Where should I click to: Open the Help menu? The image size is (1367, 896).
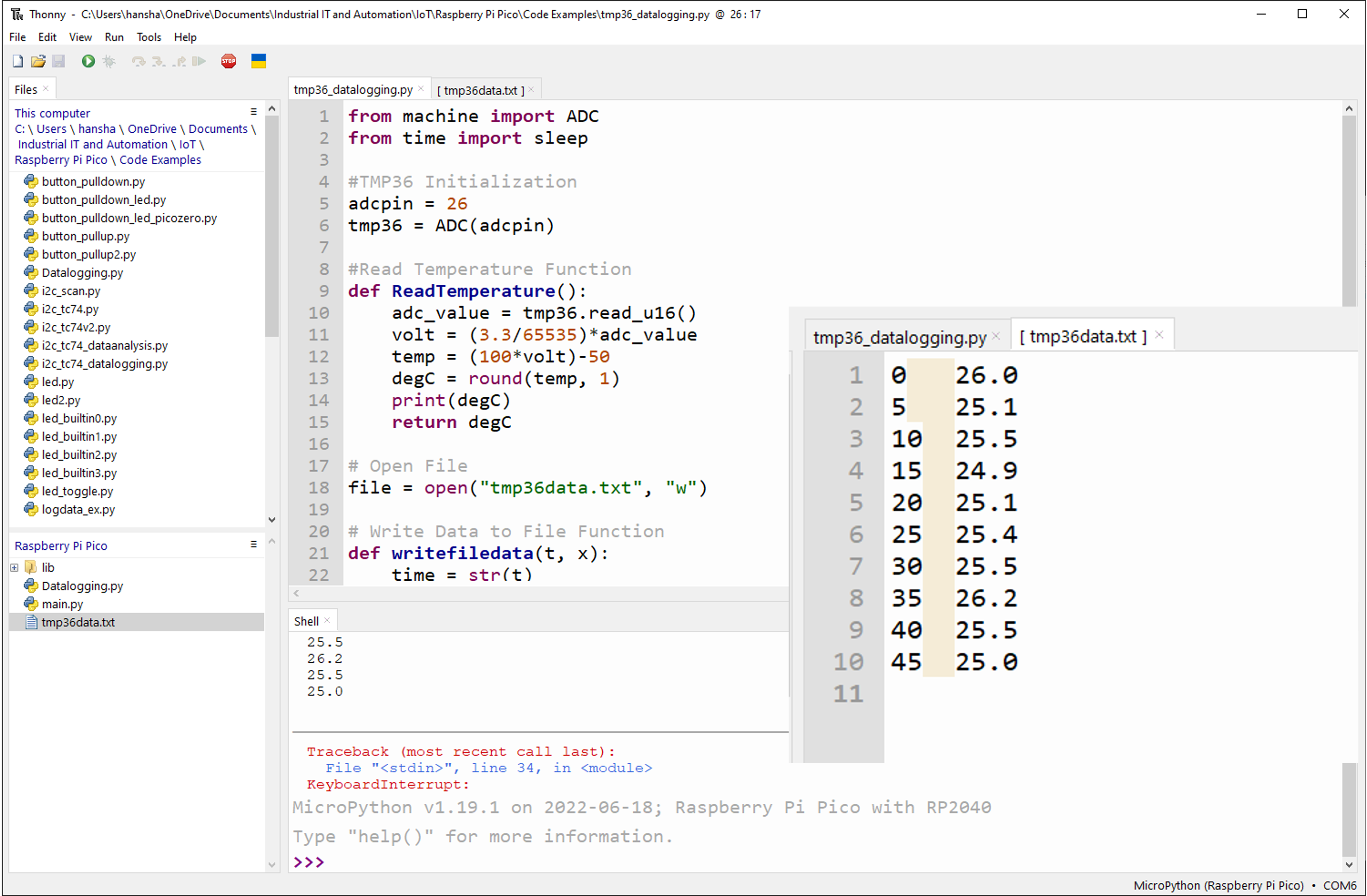185,37
